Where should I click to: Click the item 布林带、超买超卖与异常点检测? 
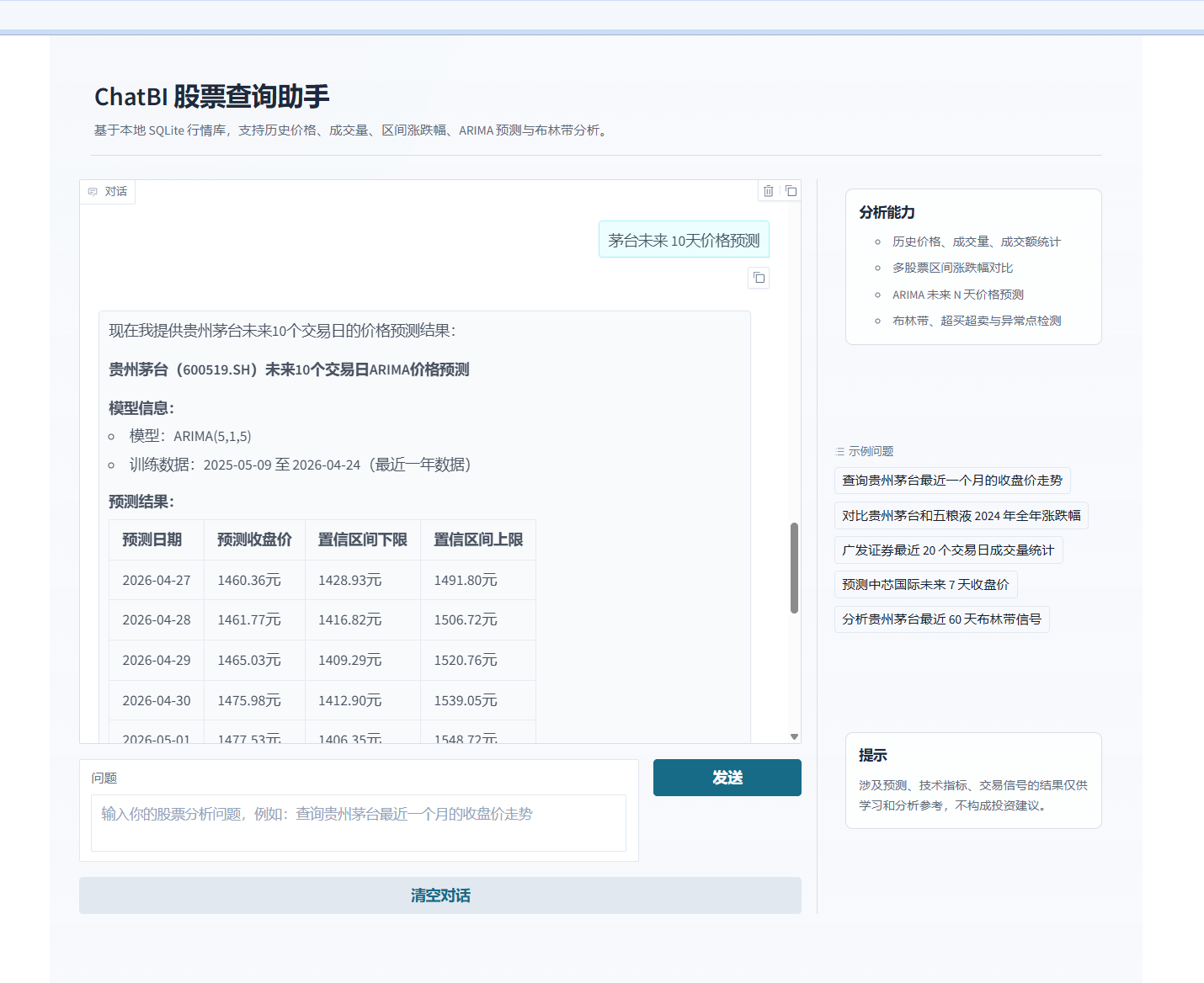pyautogui.click(x=977, y=321)
